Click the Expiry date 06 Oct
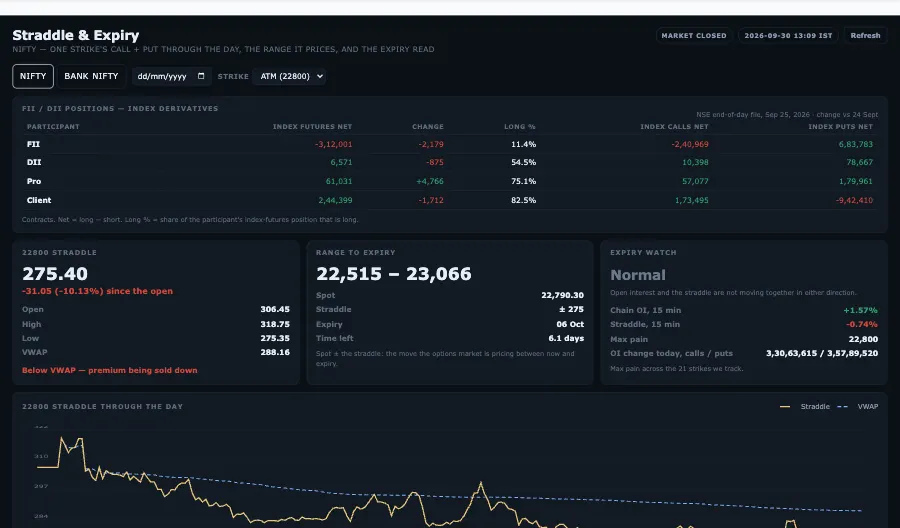This screenshot has width=900, height=528. (570, 324)
